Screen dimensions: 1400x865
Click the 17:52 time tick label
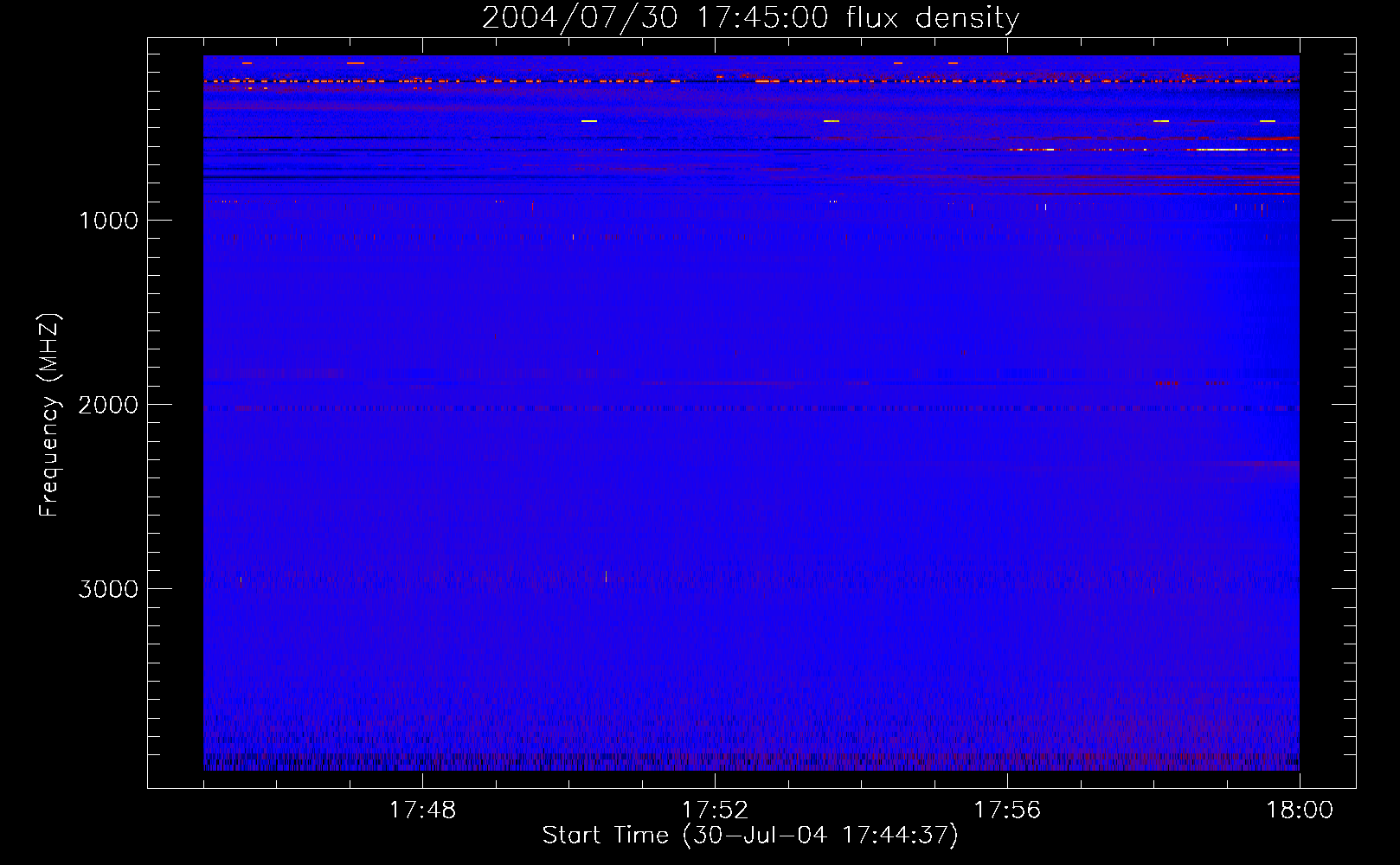715,811
